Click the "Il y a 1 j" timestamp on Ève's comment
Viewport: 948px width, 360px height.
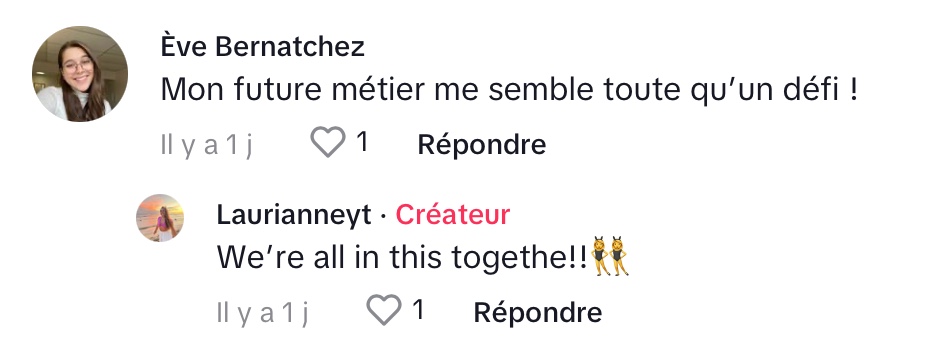coord(207,146)
